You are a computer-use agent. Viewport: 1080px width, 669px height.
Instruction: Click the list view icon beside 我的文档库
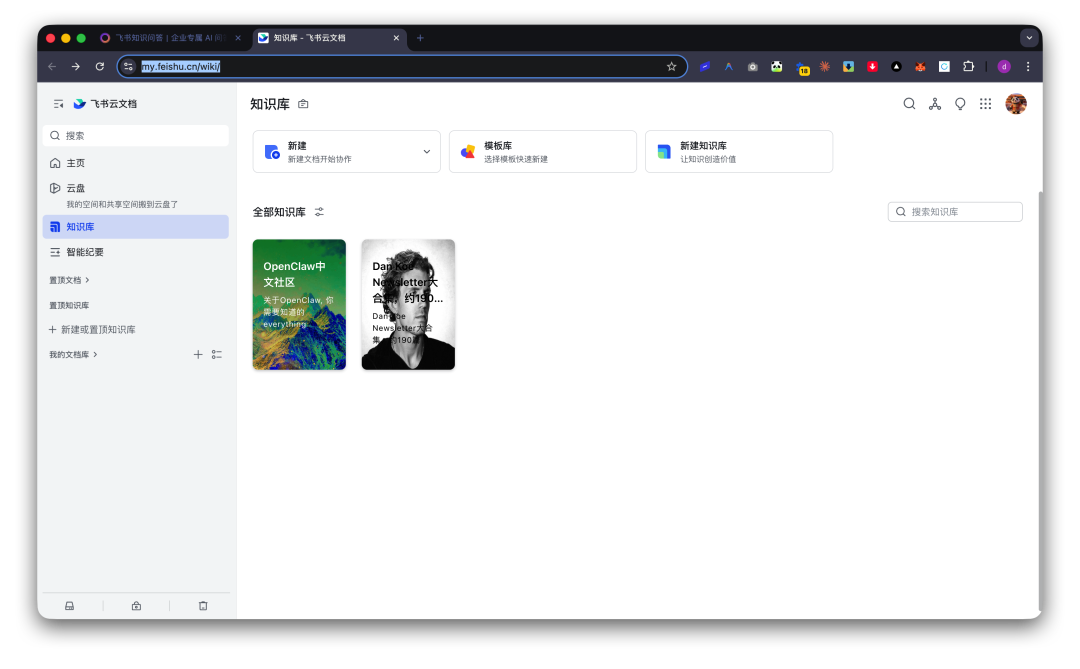[x=217, y=355]
